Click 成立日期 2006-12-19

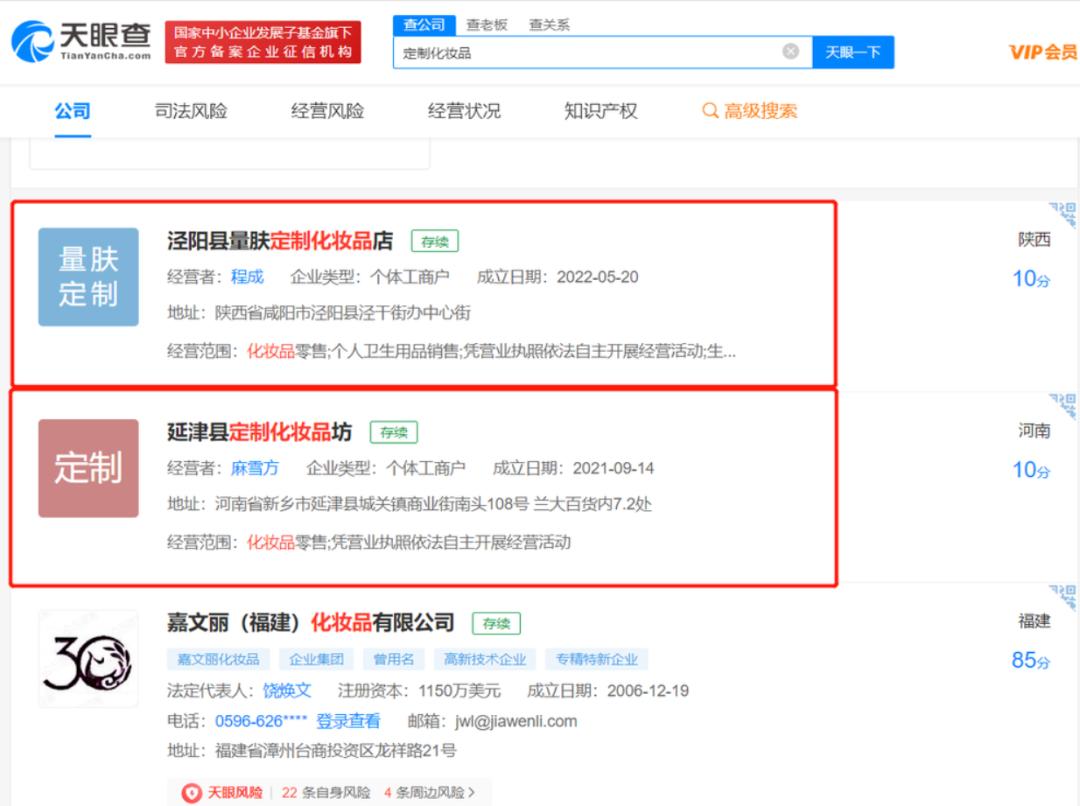(608, 690)
